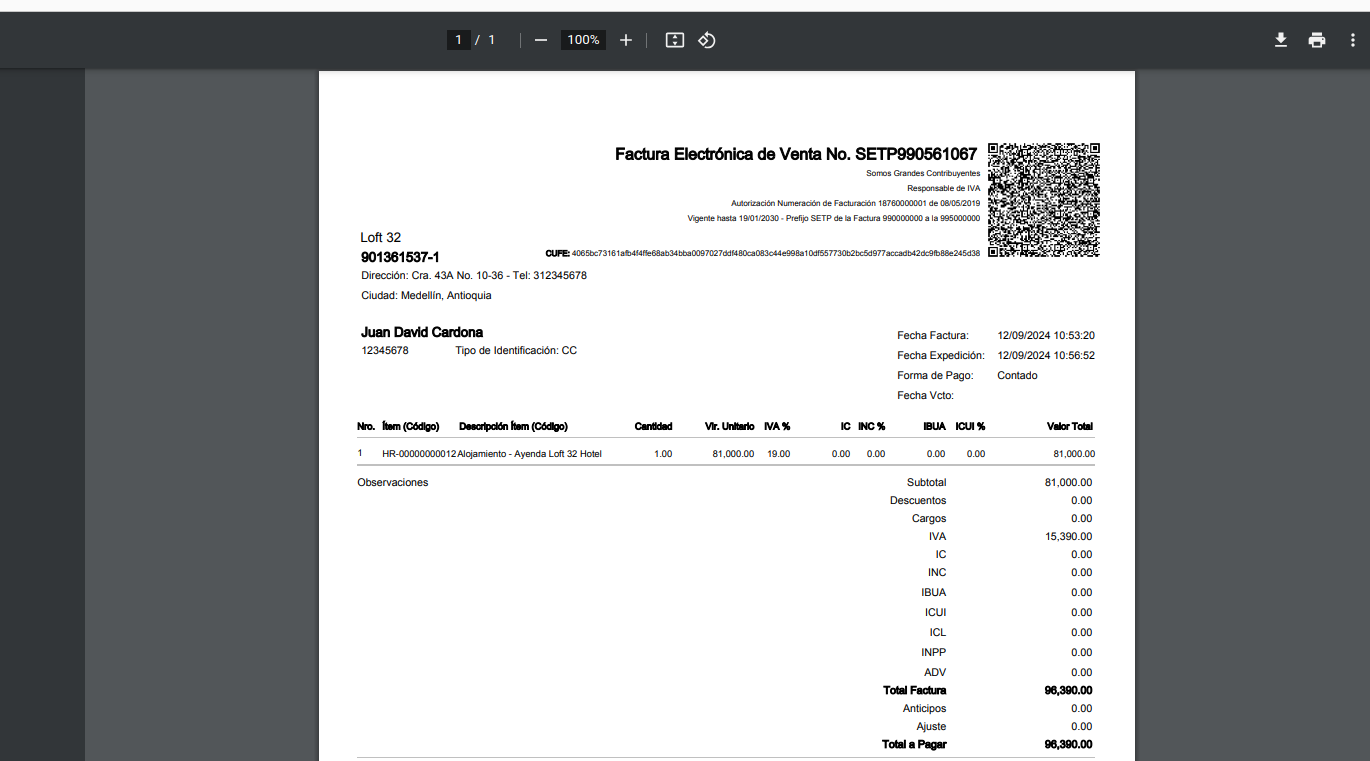The image size is (1370, 761).
Task: Click the Forma de Pago value Contado
Action: [1017, 376]
